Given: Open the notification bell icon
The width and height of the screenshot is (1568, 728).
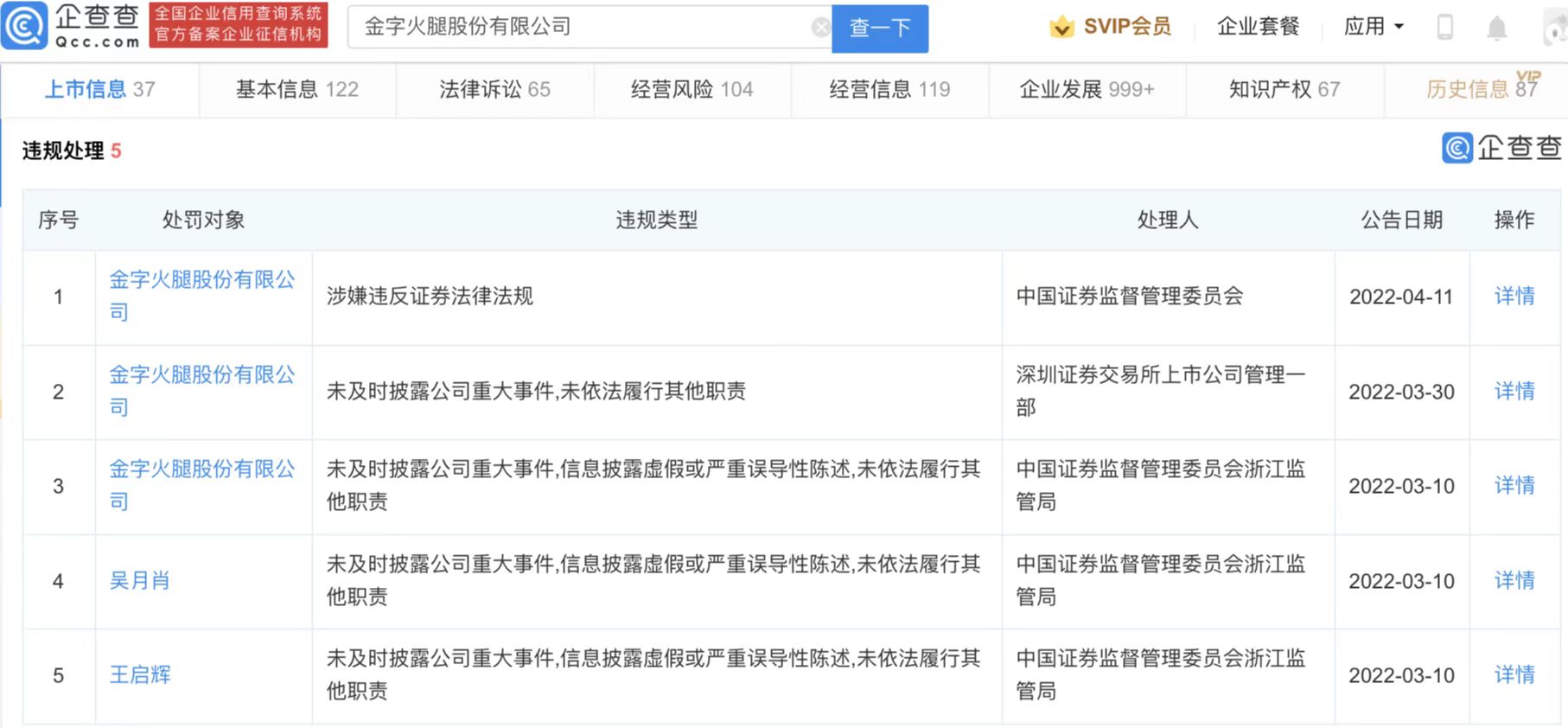Looking at the screenshot, I should [x=1496, y=29].
